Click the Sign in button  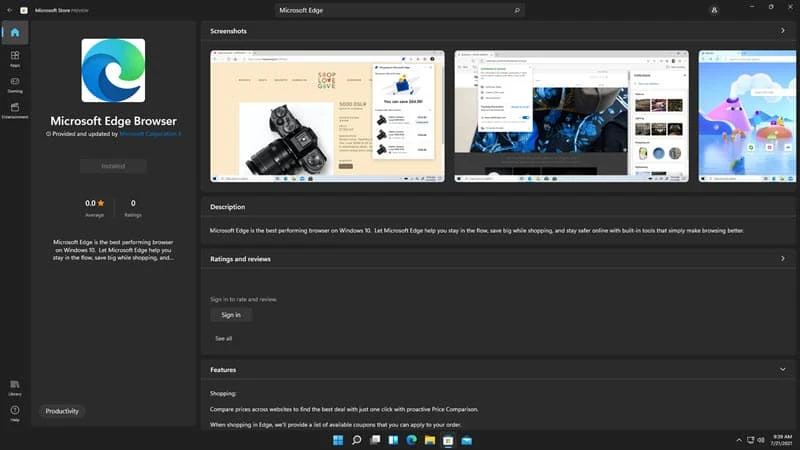click(231, 315)
